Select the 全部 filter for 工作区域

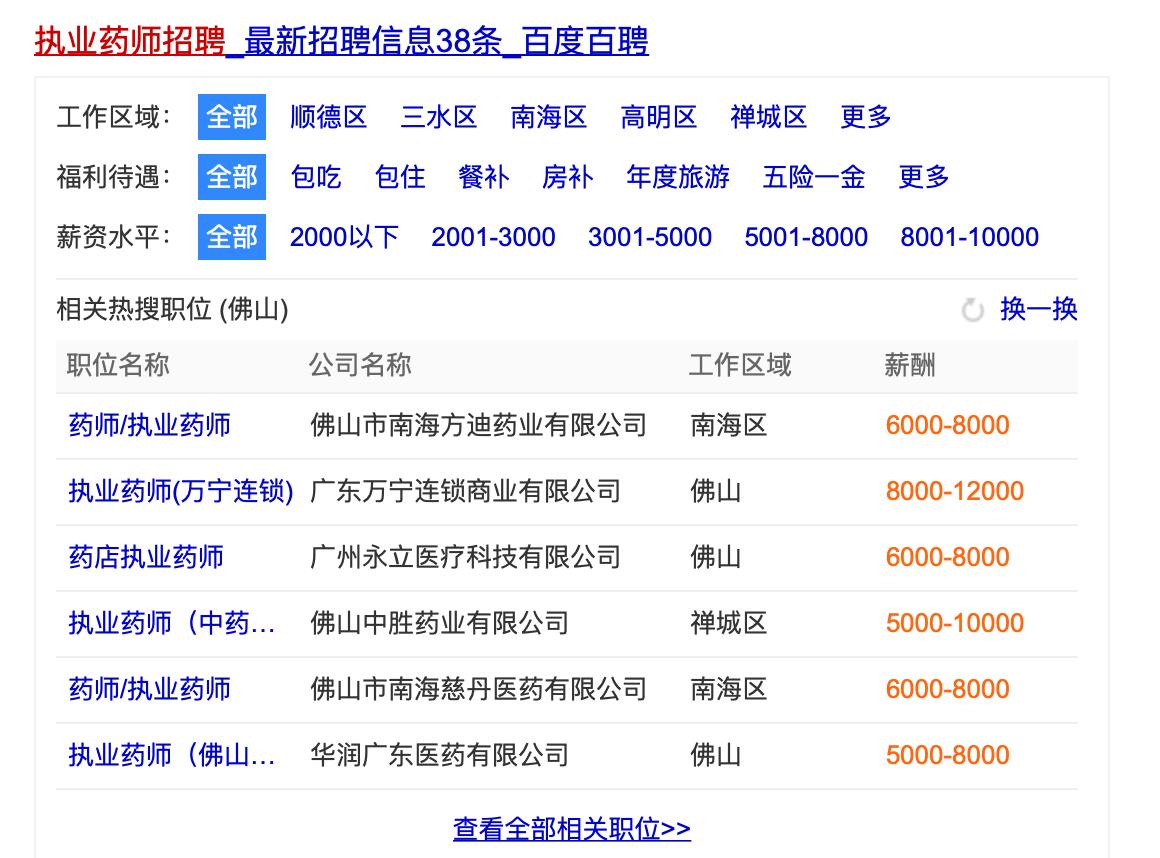click(232, 118)
